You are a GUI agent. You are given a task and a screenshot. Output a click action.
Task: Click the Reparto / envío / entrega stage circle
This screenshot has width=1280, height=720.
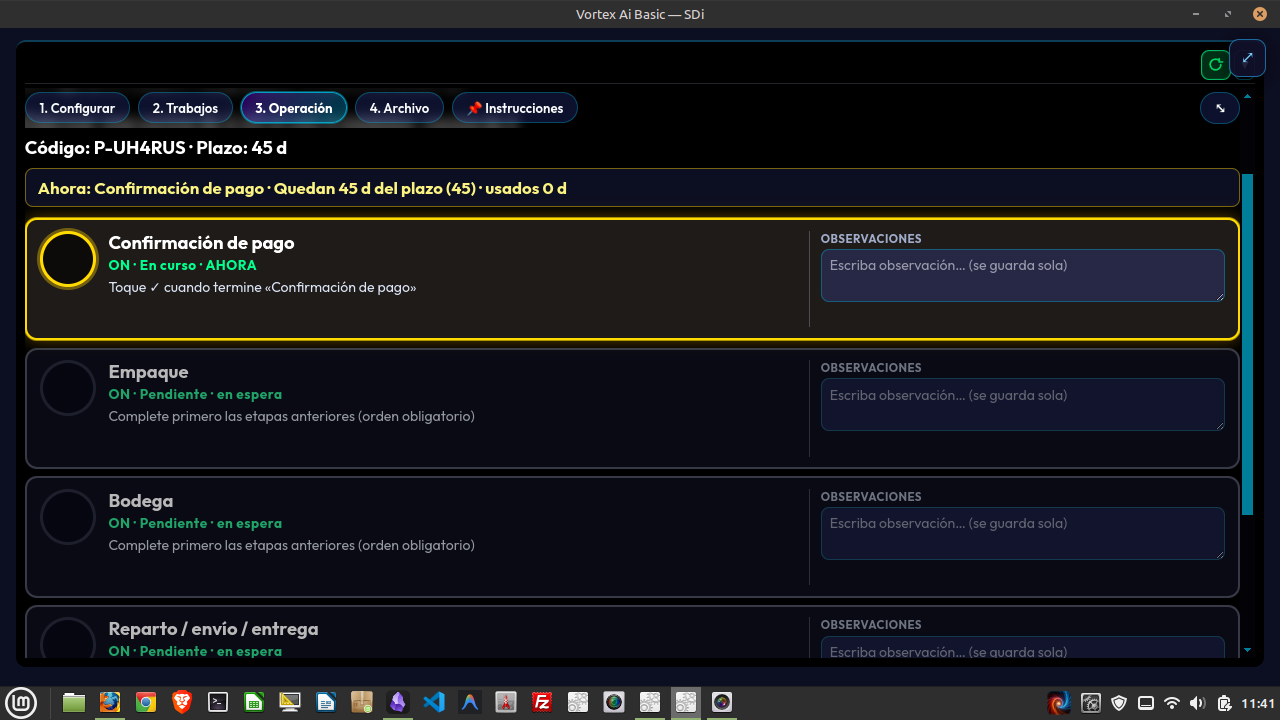click(x=68, y=639)
